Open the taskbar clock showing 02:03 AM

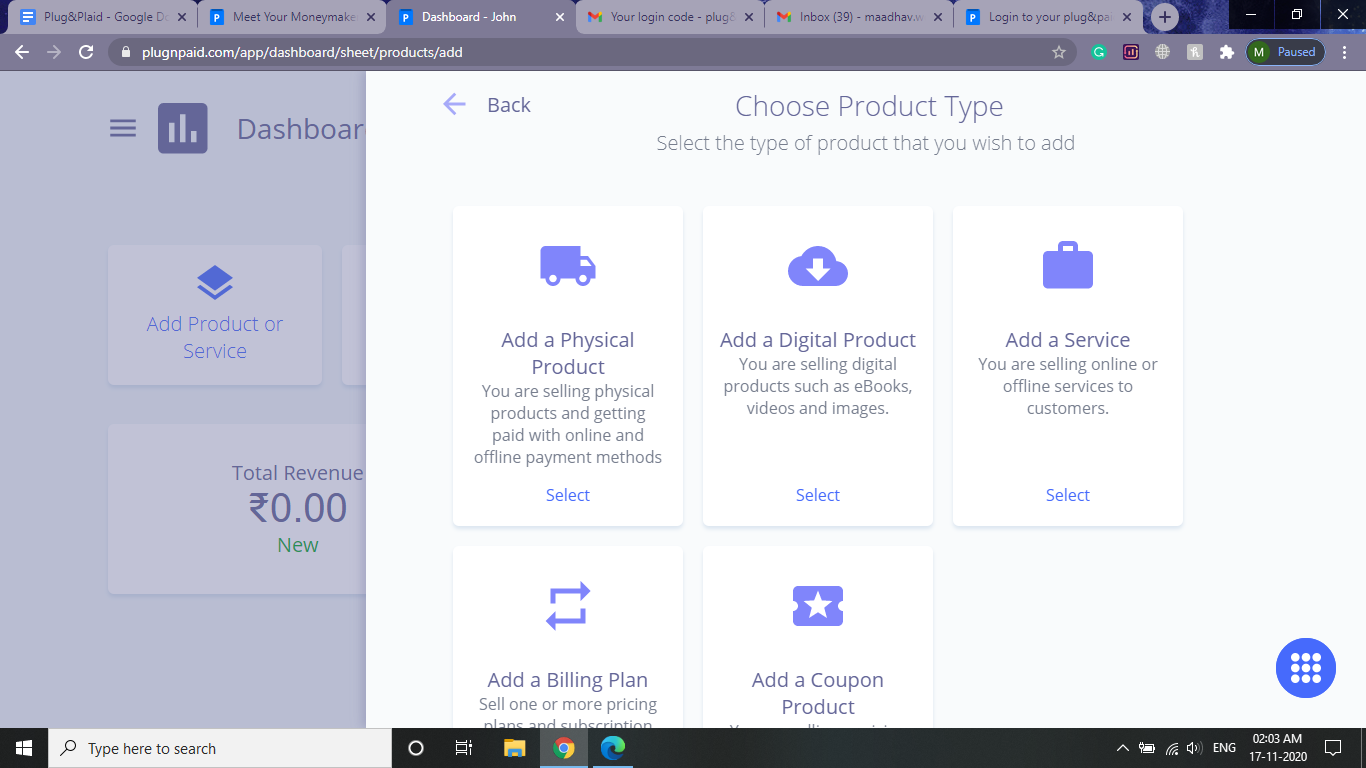[1280, 748]
